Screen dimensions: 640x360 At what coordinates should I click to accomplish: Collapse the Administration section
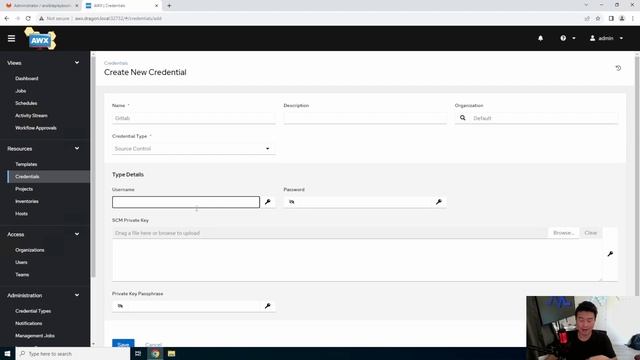coord(77,295)
